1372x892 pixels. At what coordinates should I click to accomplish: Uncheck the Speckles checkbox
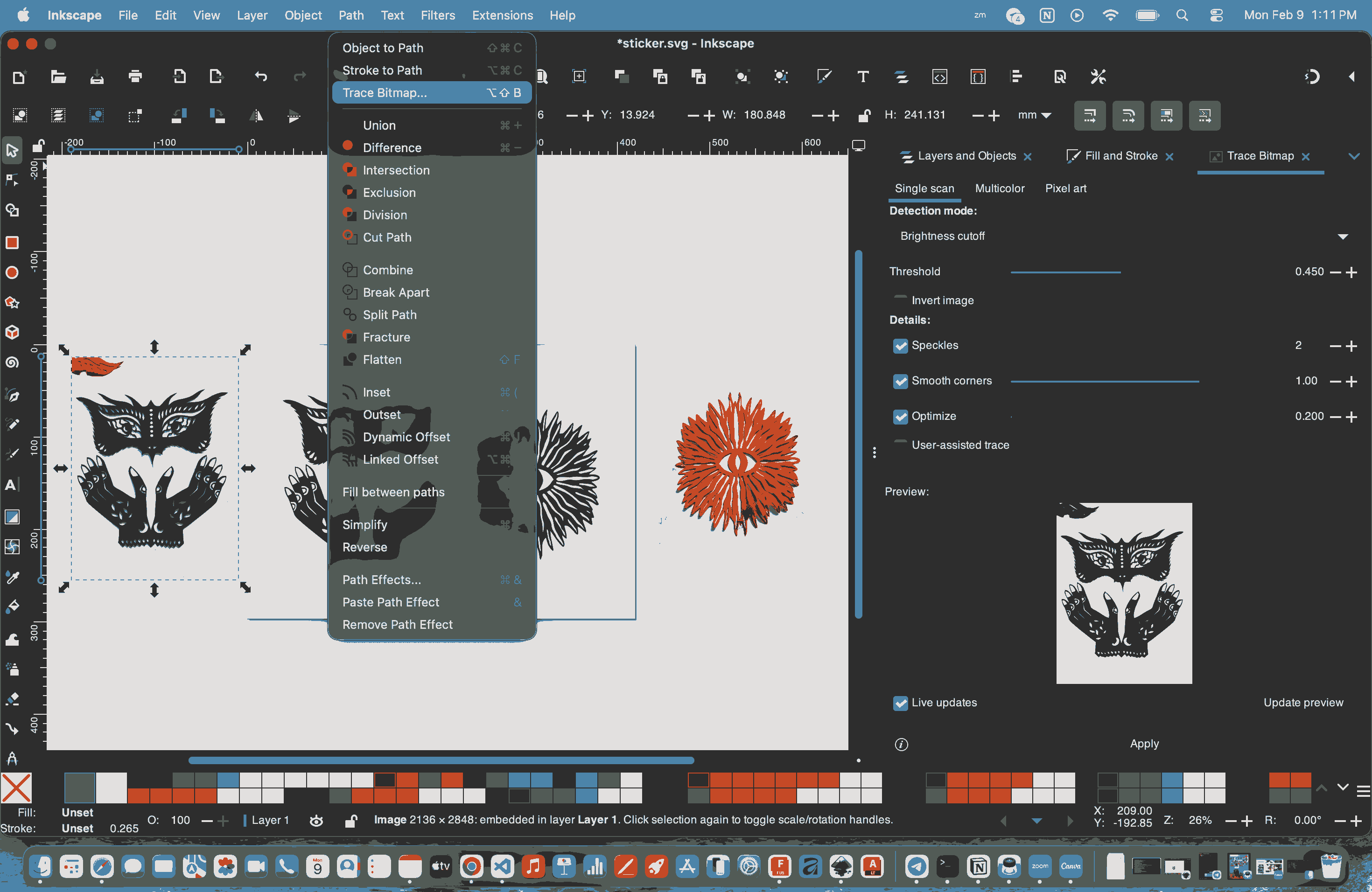point(900,346)
